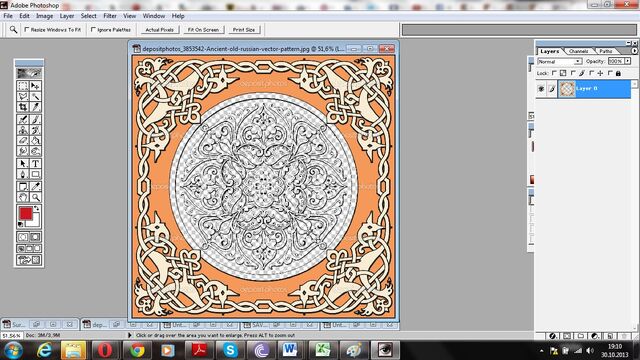Select the Paint Bucket tool

tap(36, 140)
